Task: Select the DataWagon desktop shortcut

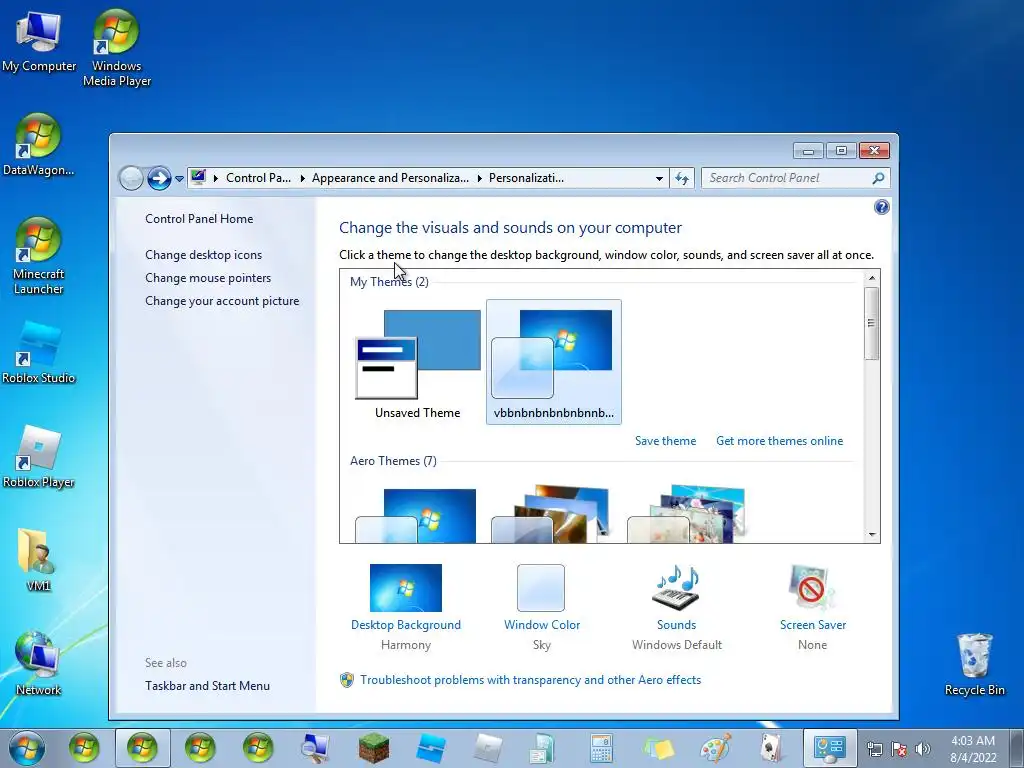Action: pos(39,145)
